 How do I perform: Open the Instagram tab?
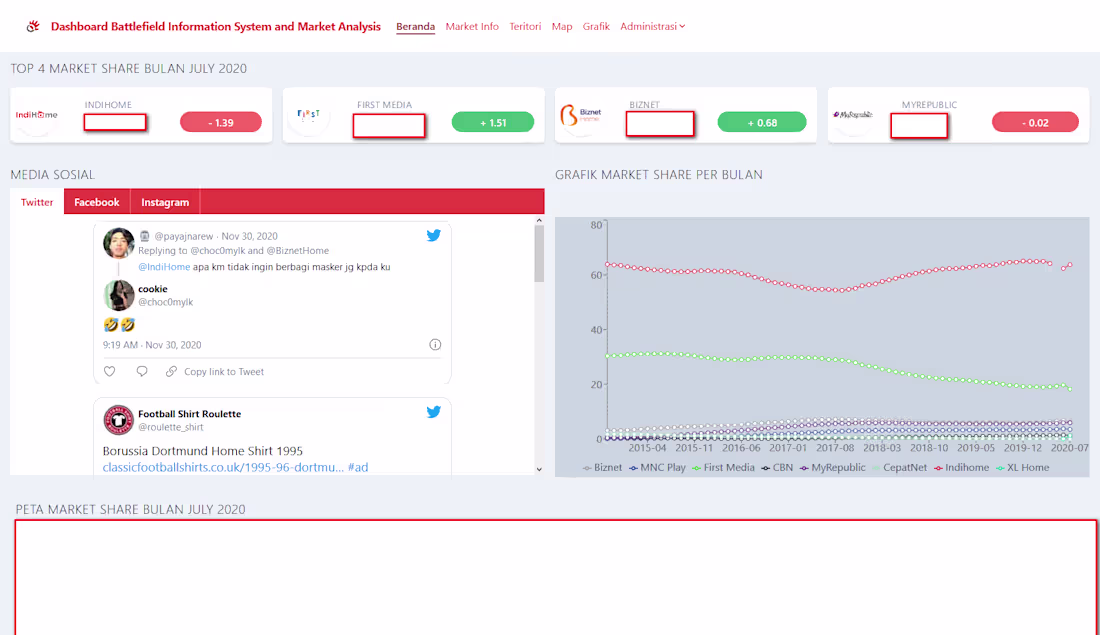point(164,201)
